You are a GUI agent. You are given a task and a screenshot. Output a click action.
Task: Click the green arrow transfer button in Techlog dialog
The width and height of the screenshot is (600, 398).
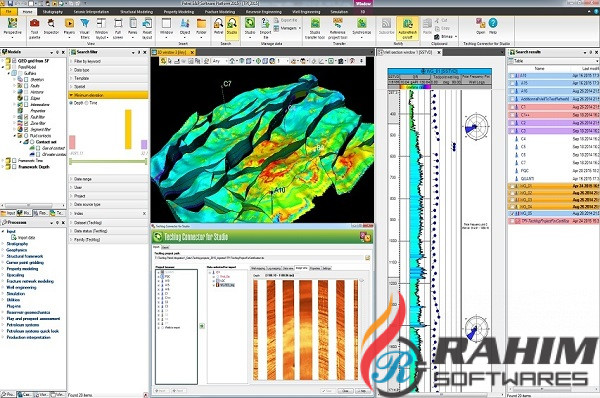[202, 326]
